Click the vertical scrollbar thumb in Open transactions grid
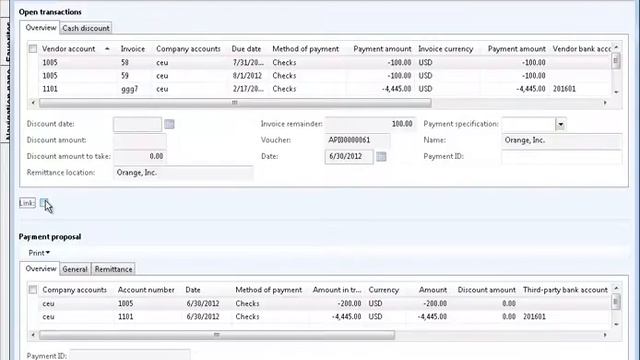Viewport: 640px width, 360px height. click(616, 62)
